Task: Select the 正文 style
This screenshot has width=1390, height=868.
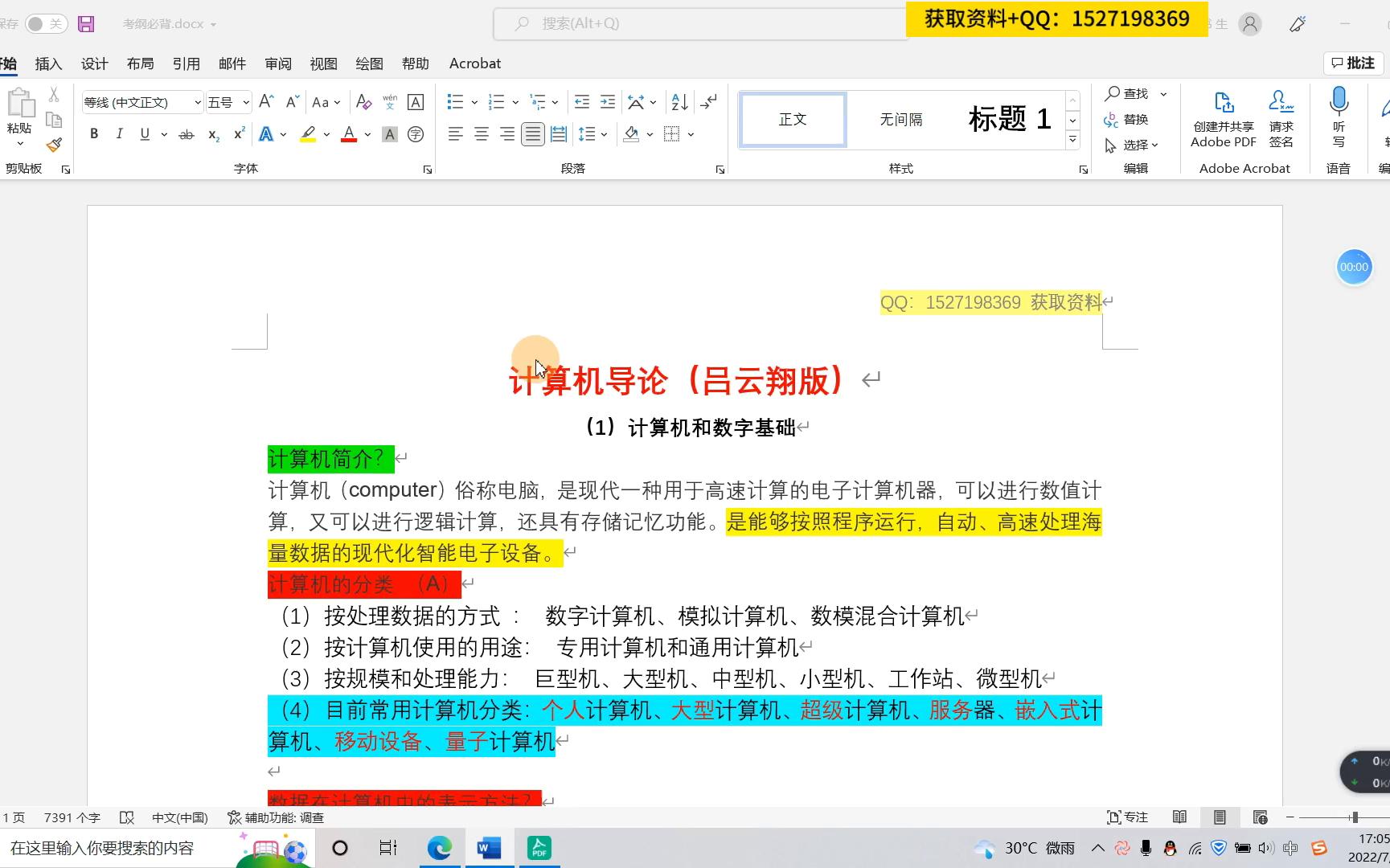Action: [x=793, y=120]
